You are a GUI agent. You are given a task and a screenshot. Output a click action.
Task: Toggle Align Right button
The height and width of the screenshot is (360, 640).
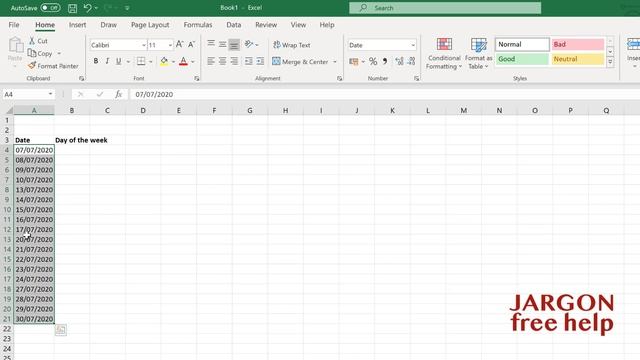click(x=234, y=61)
